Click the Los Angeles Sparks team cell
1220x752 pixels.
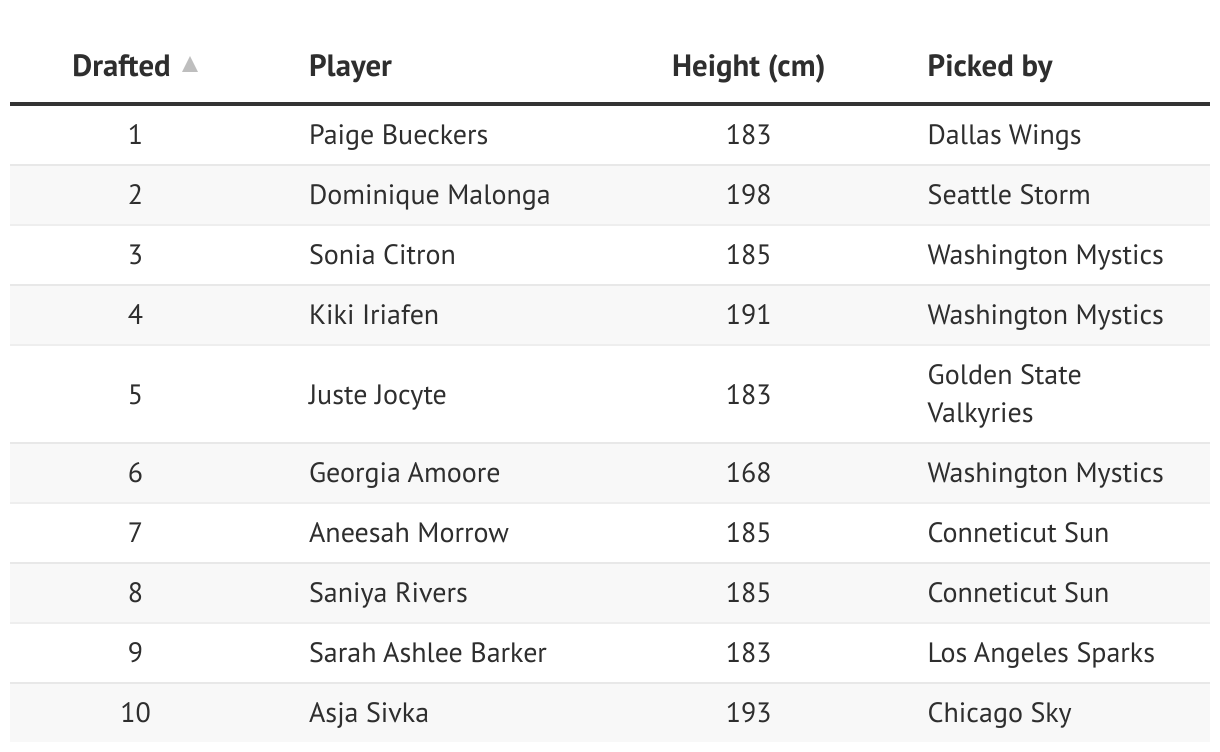pos(1040,653)
